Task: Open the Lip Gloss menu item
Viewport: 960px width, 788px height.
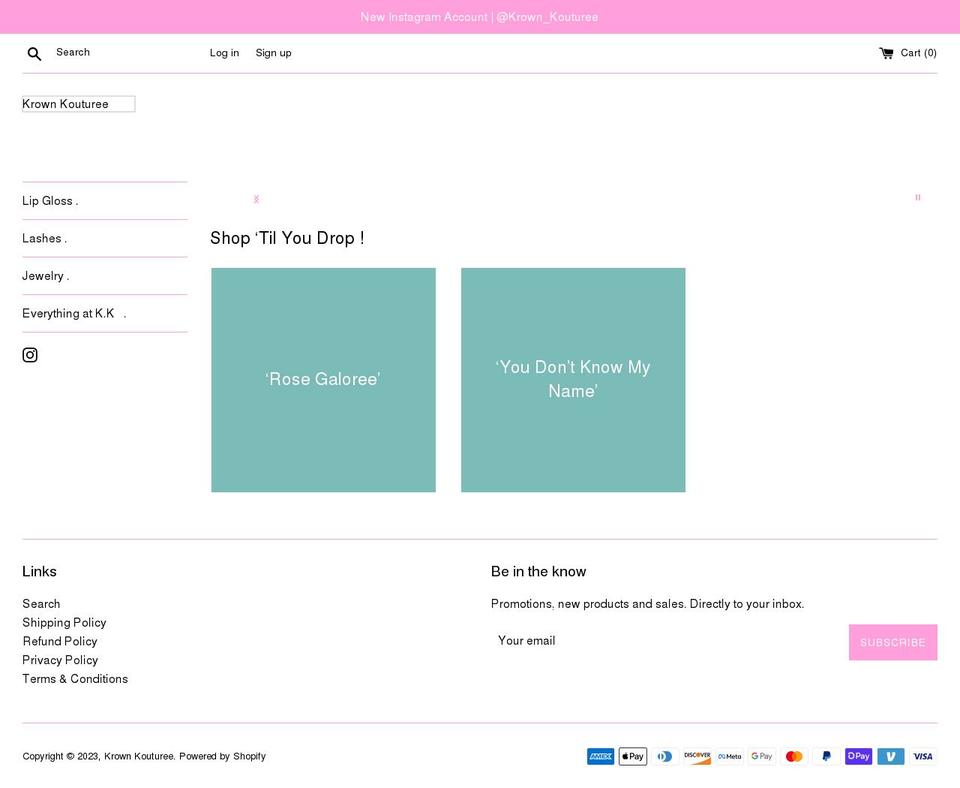Action: (x=49, y=201)
